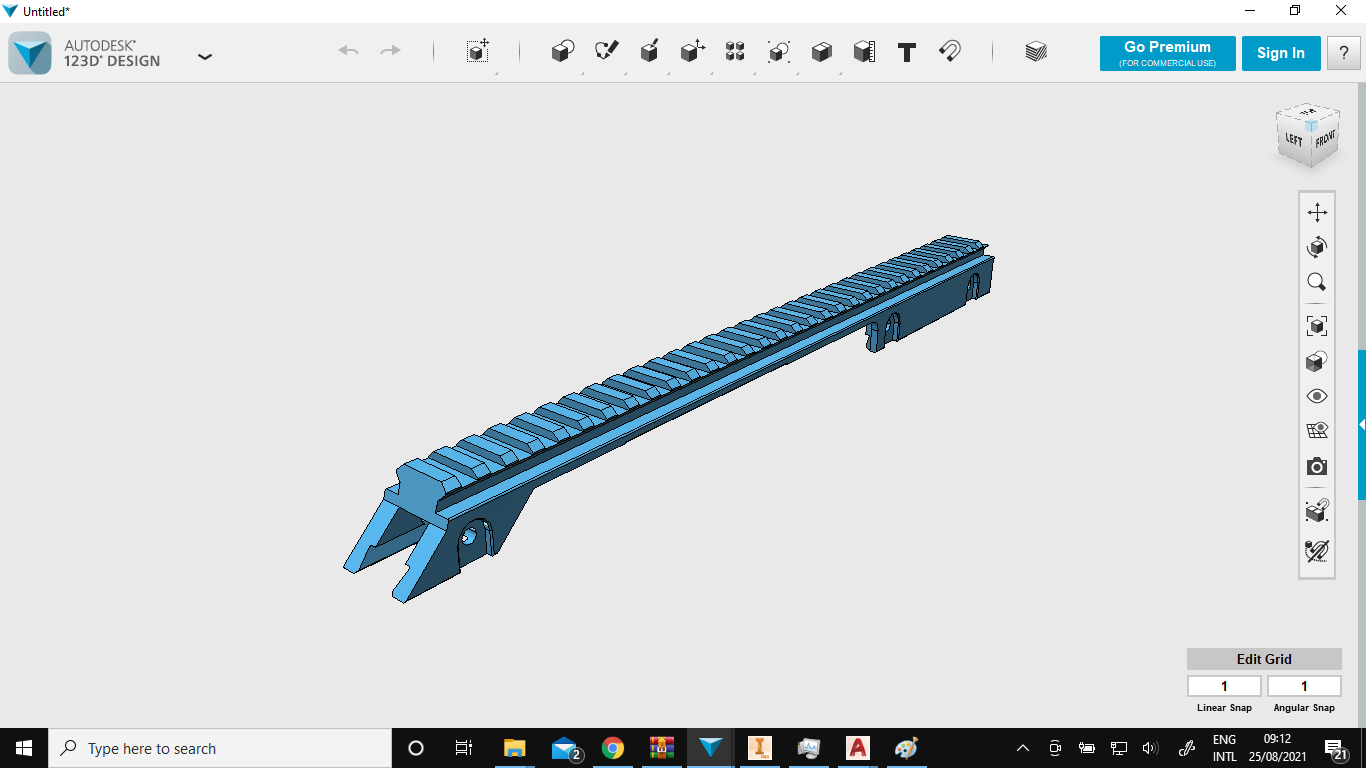Screen dimensions: 1366x768
Task: Activate the Orbit navigation tool
Action: pyautogui.click(x=1317, y=247)
